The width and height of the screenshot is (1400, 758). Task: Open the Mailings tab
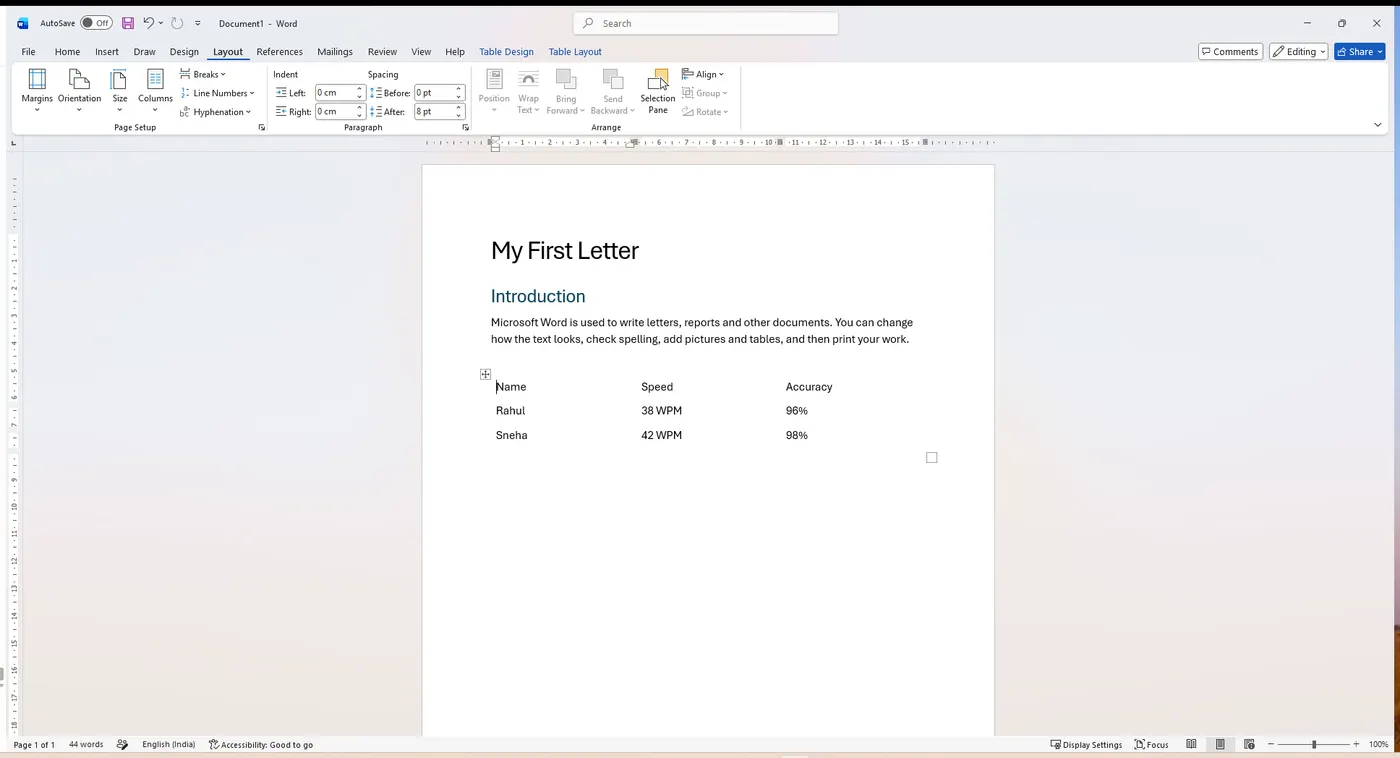click(335, 51)
